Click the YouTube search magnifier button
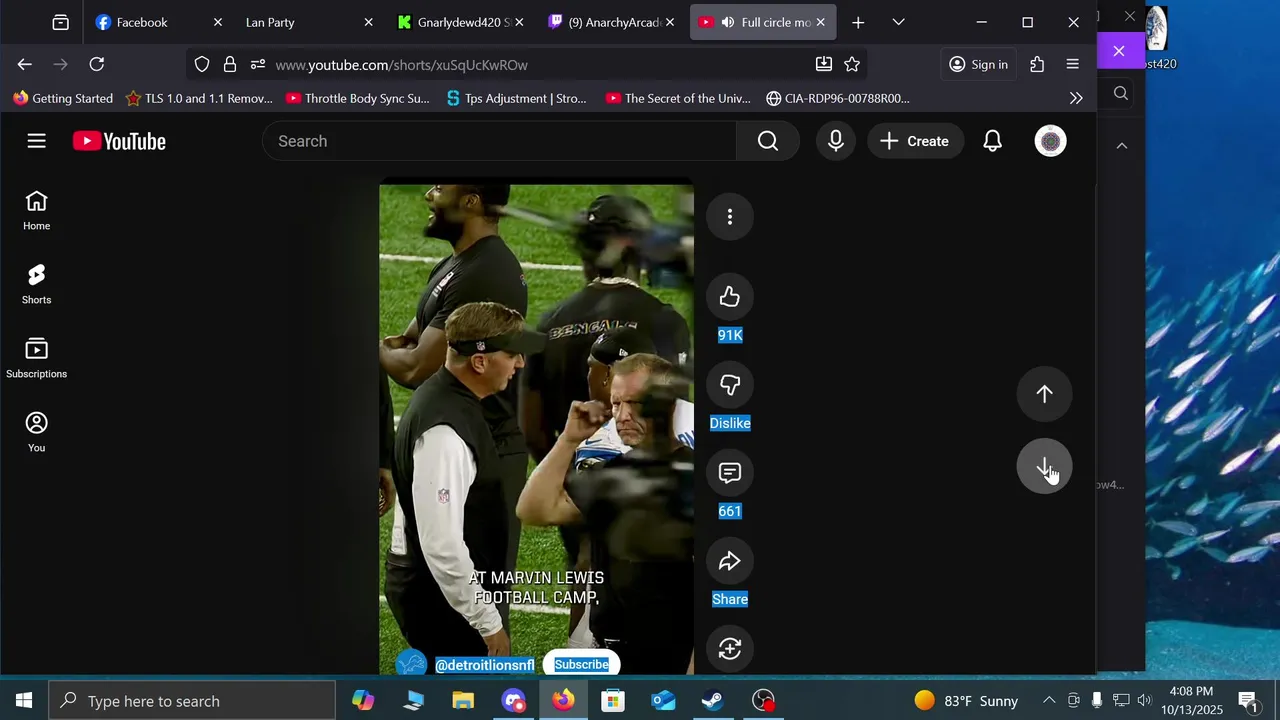 (x=768, y=141)
